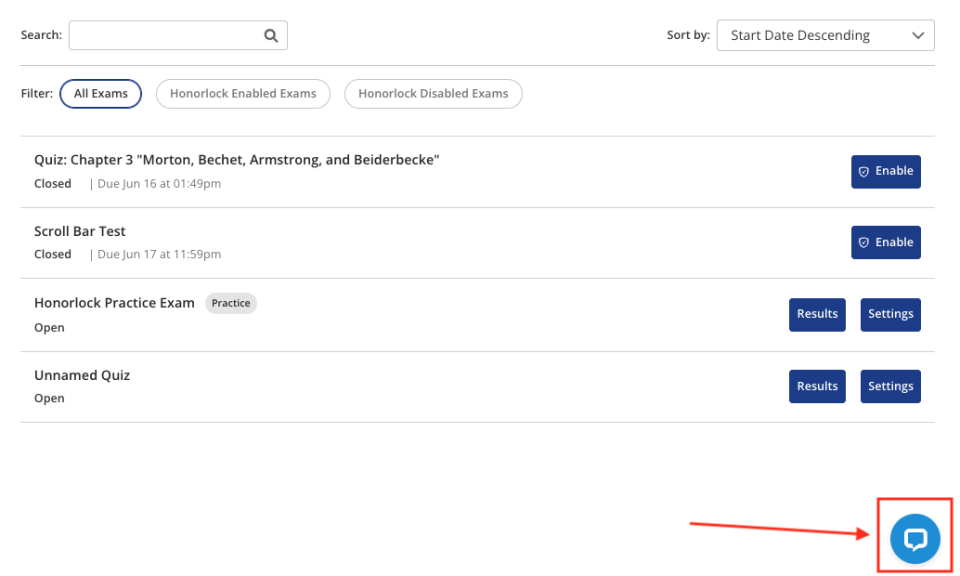960x576 pixels.
Task: Focus the exam Search text field
Action: (x=178, y=36)
